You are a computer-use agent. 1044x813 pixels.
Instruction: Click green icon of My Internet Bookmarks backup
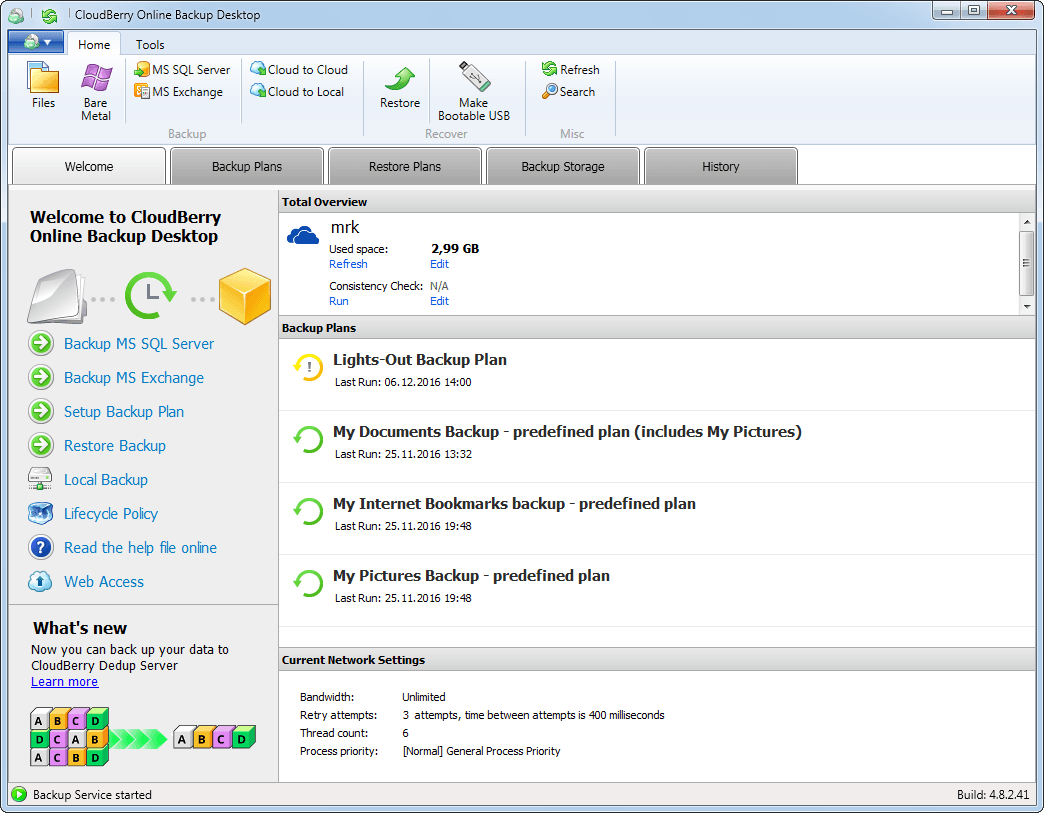tap(308, 511)
